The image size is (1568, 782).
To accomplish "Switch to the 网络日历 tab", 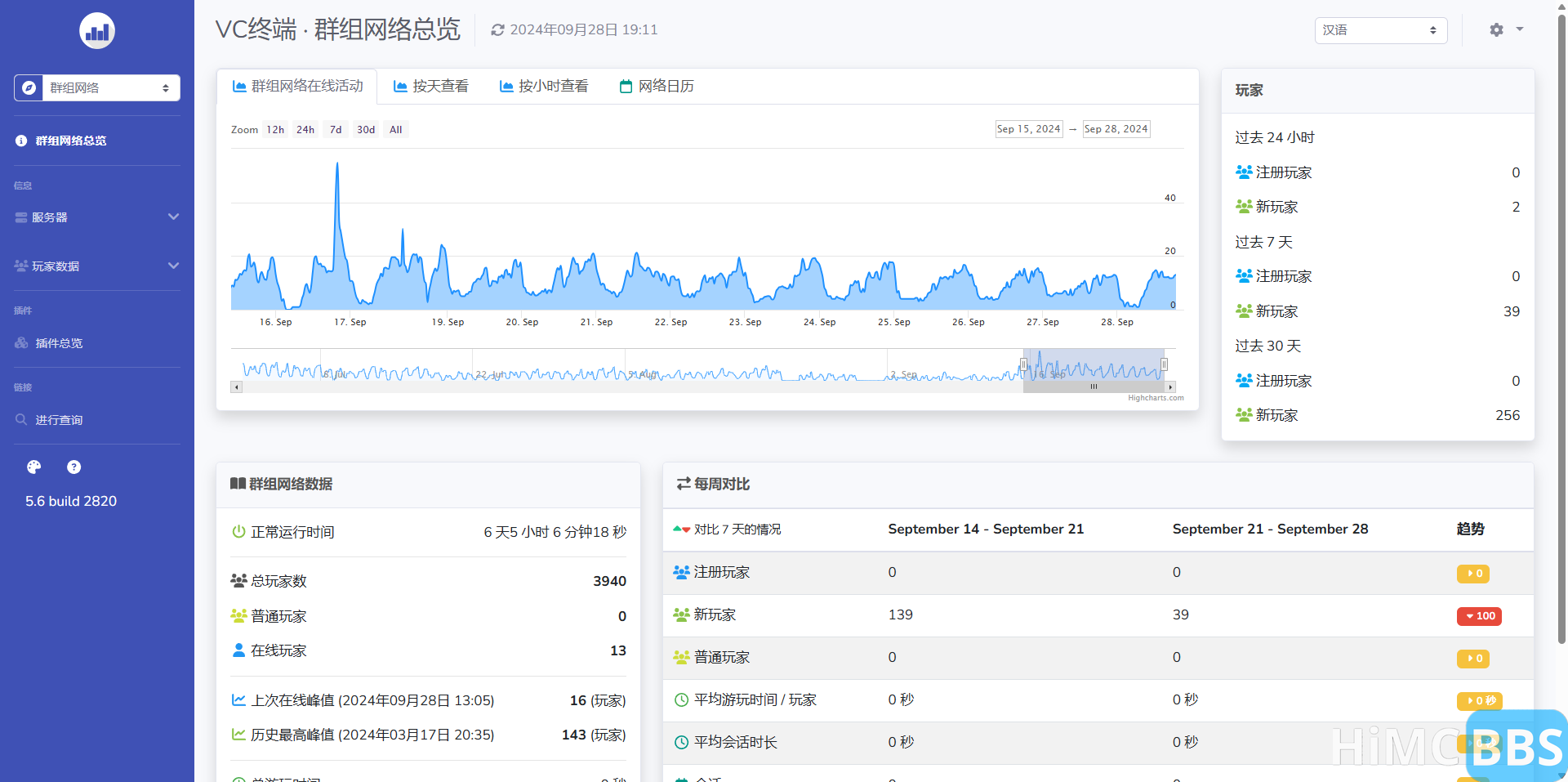I will pyautogui.click(x=657, y=87).
